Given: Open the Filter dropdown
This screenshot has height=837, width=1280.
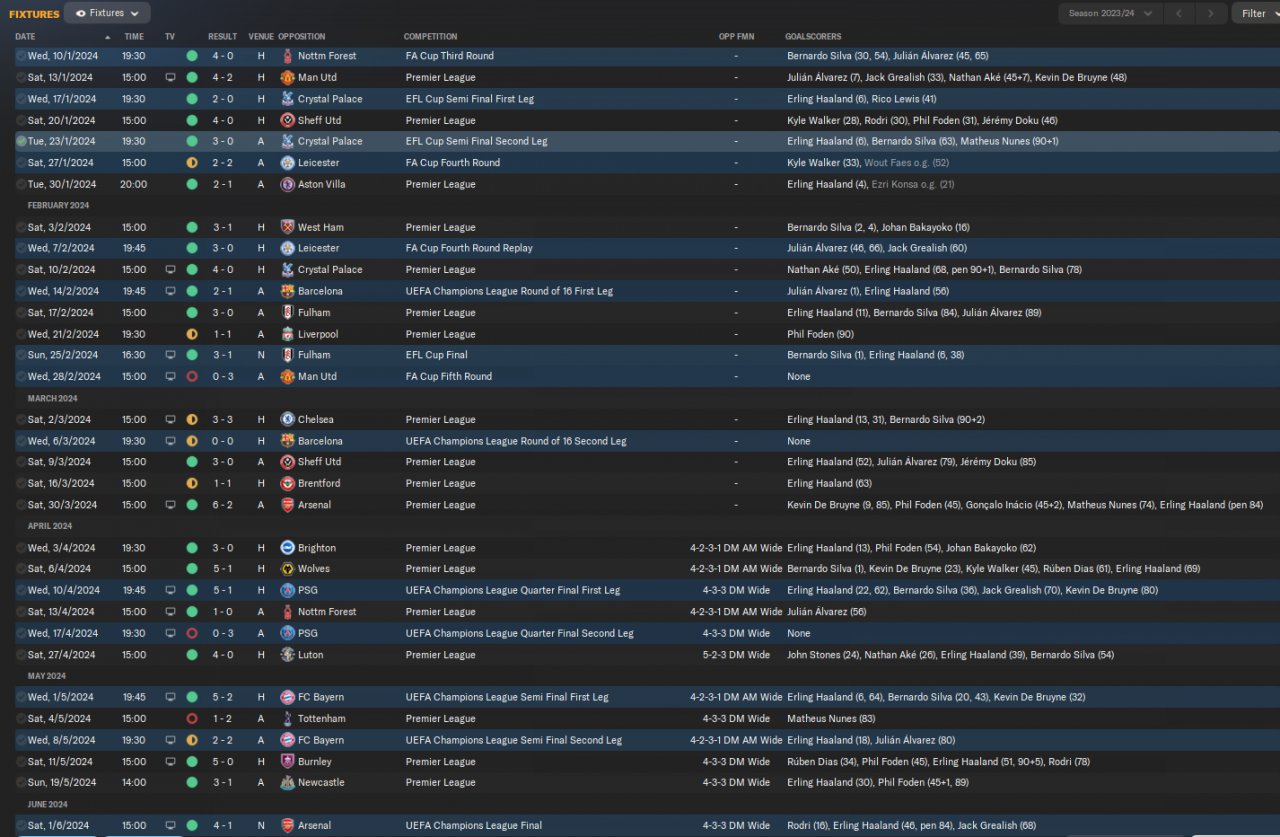Looking at the screenshot, I should pyautogui.click(x=1259, y=13).
